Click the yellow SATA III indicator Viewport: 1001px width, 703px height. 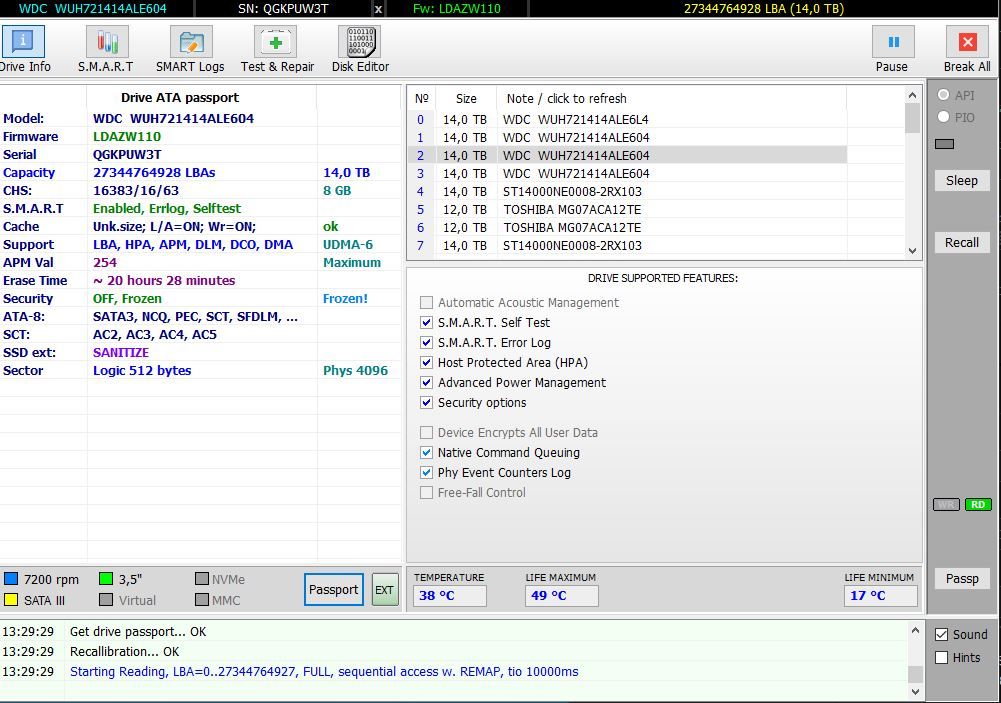[11, 600]
